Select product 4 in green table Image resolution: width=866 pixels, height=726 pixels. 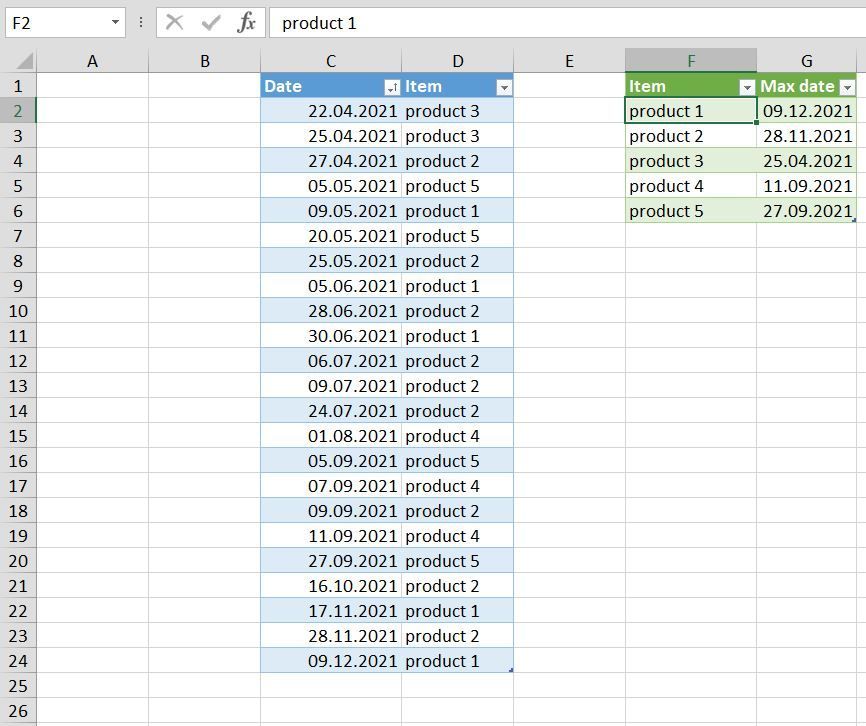coord(691,186)
